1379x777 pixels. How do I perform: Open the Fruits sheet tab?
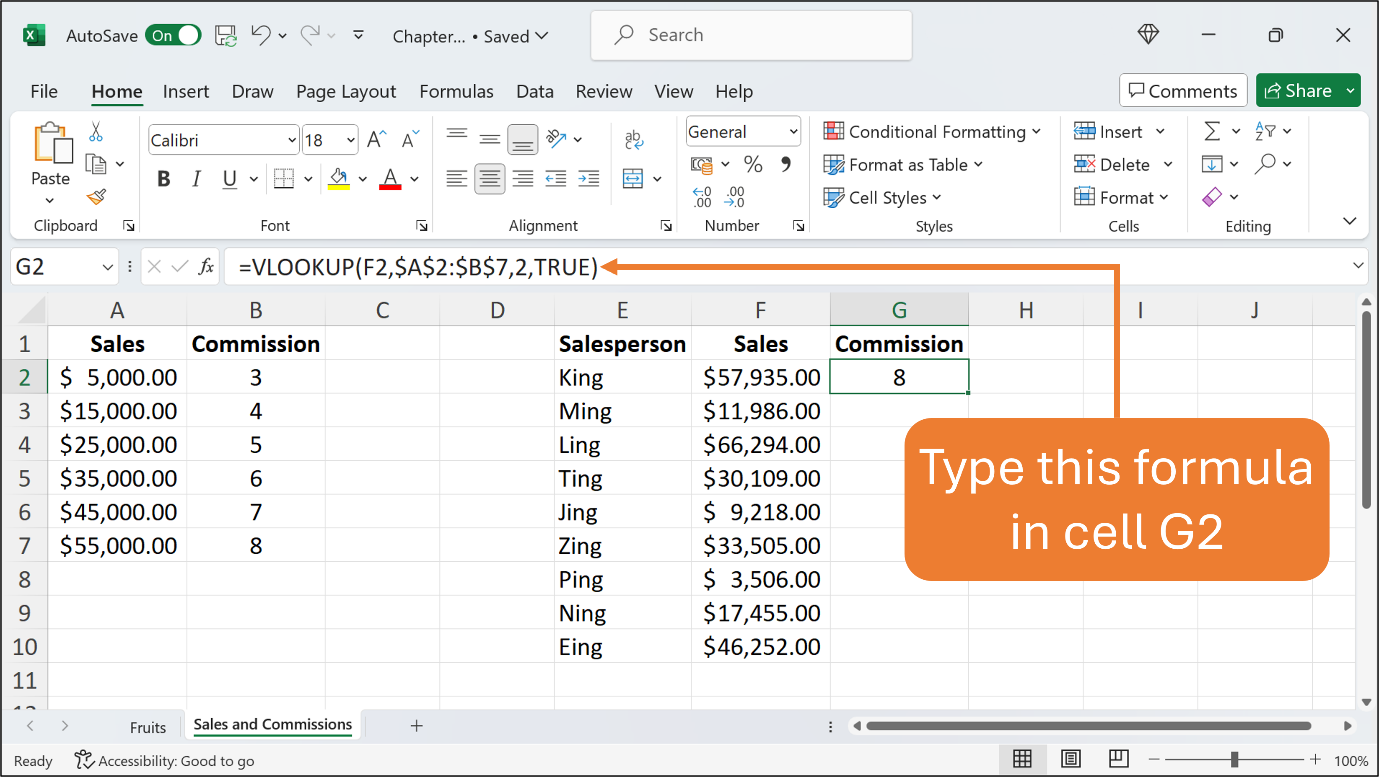point(148,727)
